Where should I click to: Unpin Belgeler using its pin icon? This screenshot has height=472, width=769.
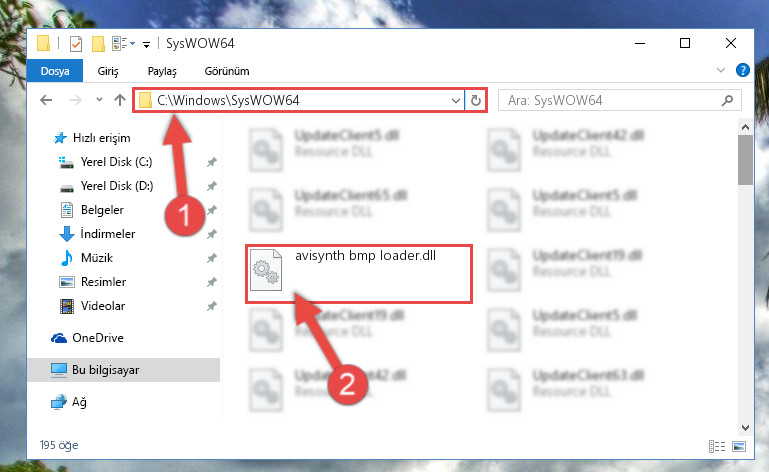click(x=211, y=210)
